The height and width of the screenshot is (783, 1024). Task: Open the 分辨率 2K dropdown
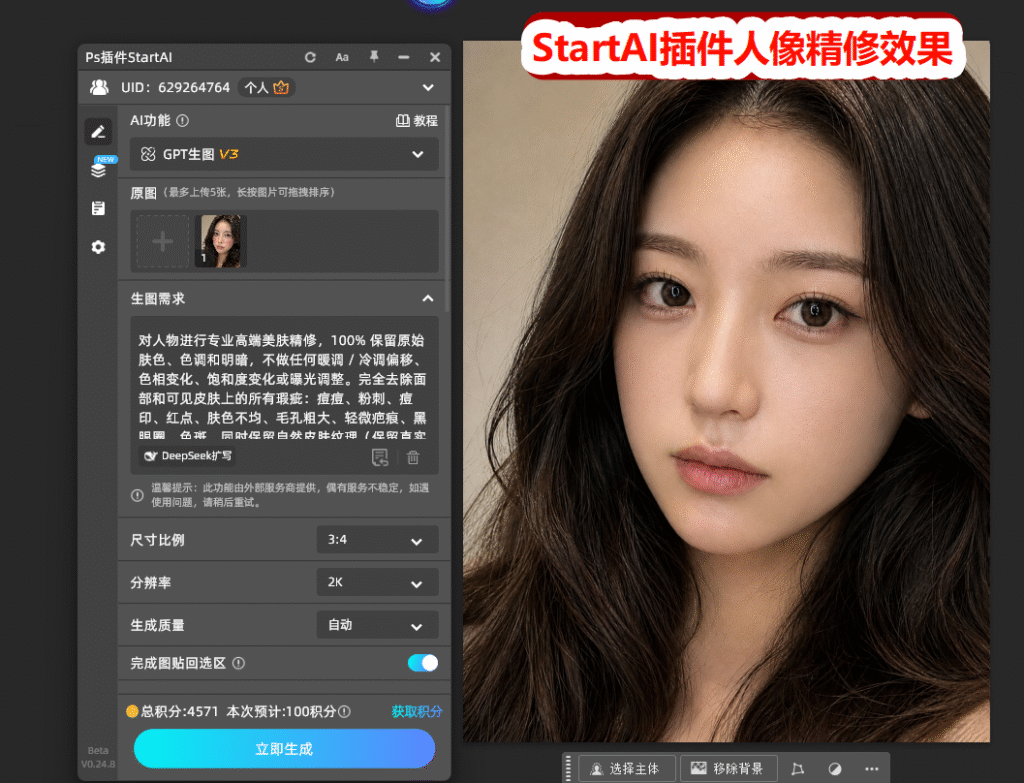pos(377,583)
